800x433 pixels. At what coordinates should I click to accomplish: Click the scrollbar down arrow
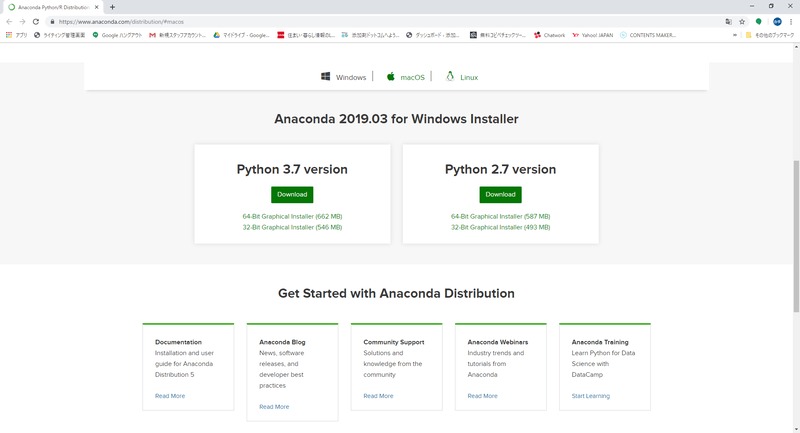[x=796, y=429]
